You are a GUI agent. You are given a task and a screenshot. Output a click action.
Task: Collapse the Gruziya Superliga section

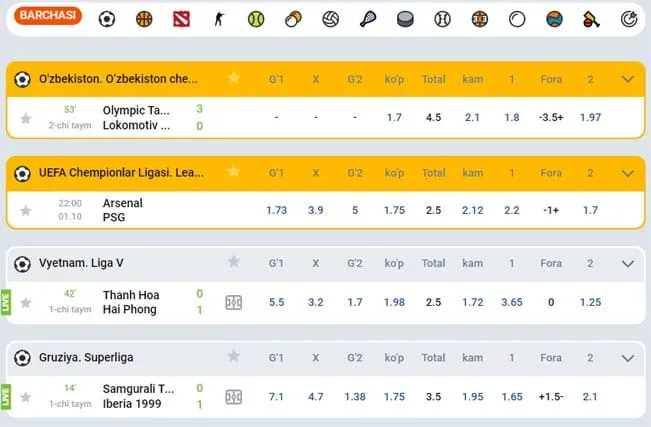[628, 357]
